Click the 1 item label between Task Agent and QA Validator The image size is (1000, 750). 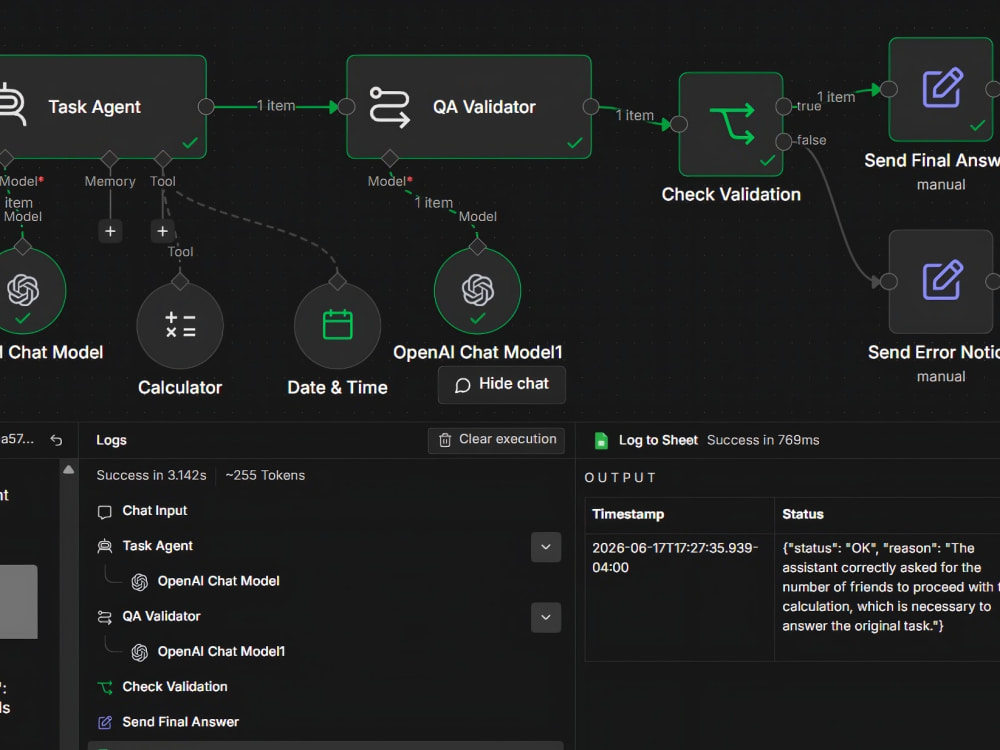(x=276, y=106)
